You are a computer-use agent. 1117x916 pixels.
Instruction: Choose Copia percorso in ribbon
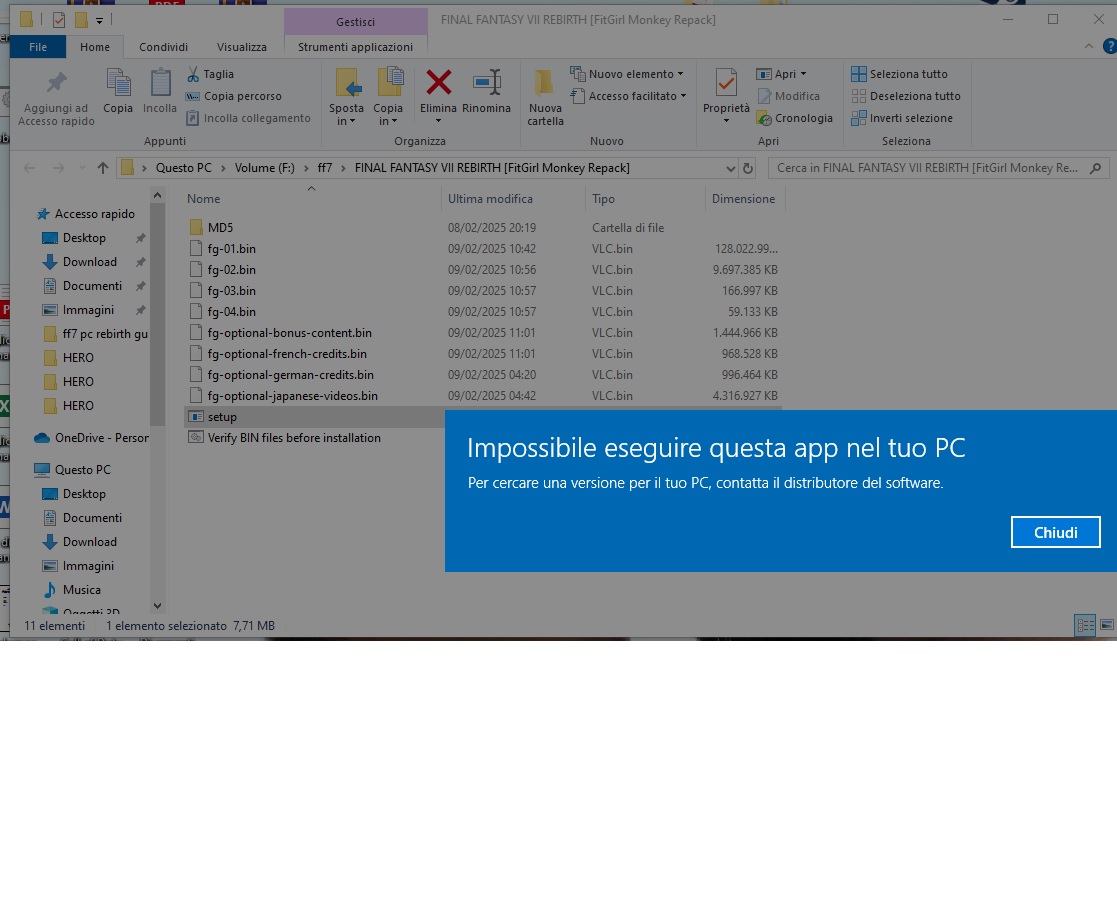tap(234, 96)
